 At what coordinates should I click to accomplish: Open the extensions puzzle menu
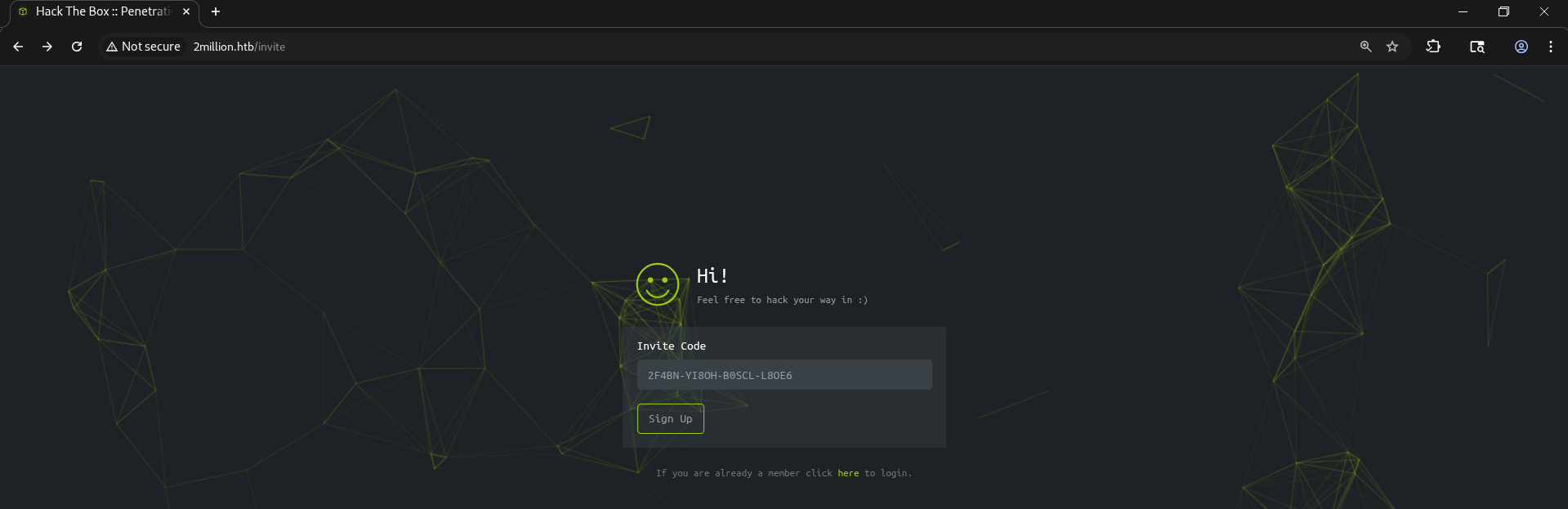(1433, 47)
